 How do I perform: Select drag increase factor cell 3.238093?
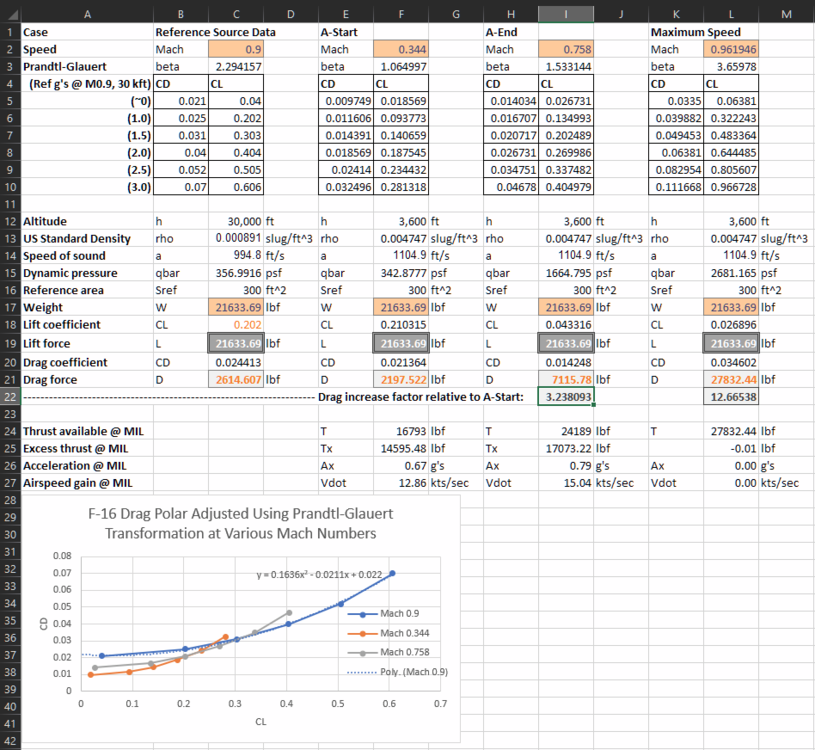566,397
